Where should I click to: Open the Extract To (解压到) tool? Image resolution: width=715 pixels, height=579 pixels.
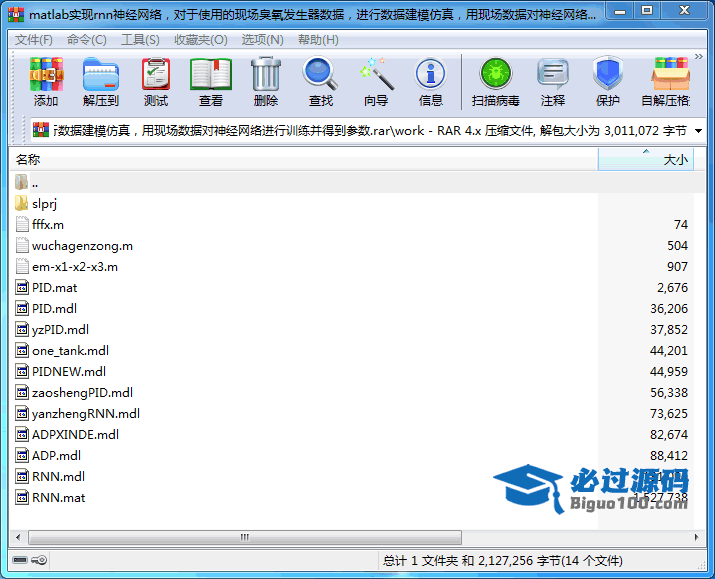pos(101,82)
